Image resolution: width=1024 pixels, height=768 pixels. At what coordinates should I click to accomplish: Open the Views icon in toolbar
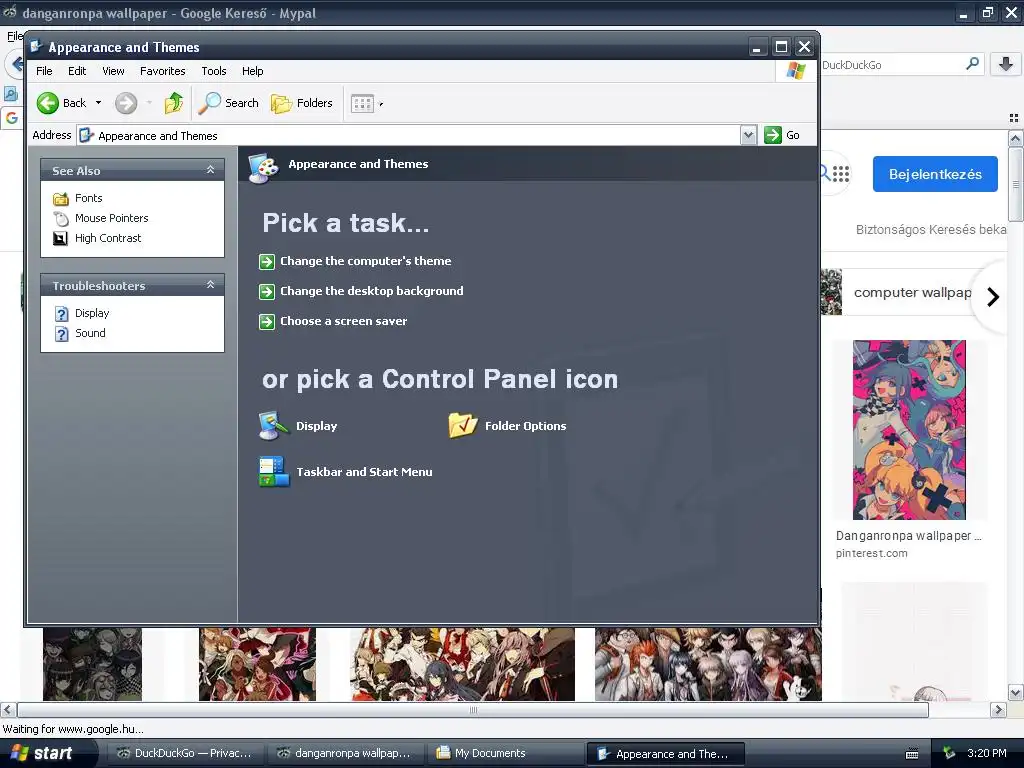point(362,103)
